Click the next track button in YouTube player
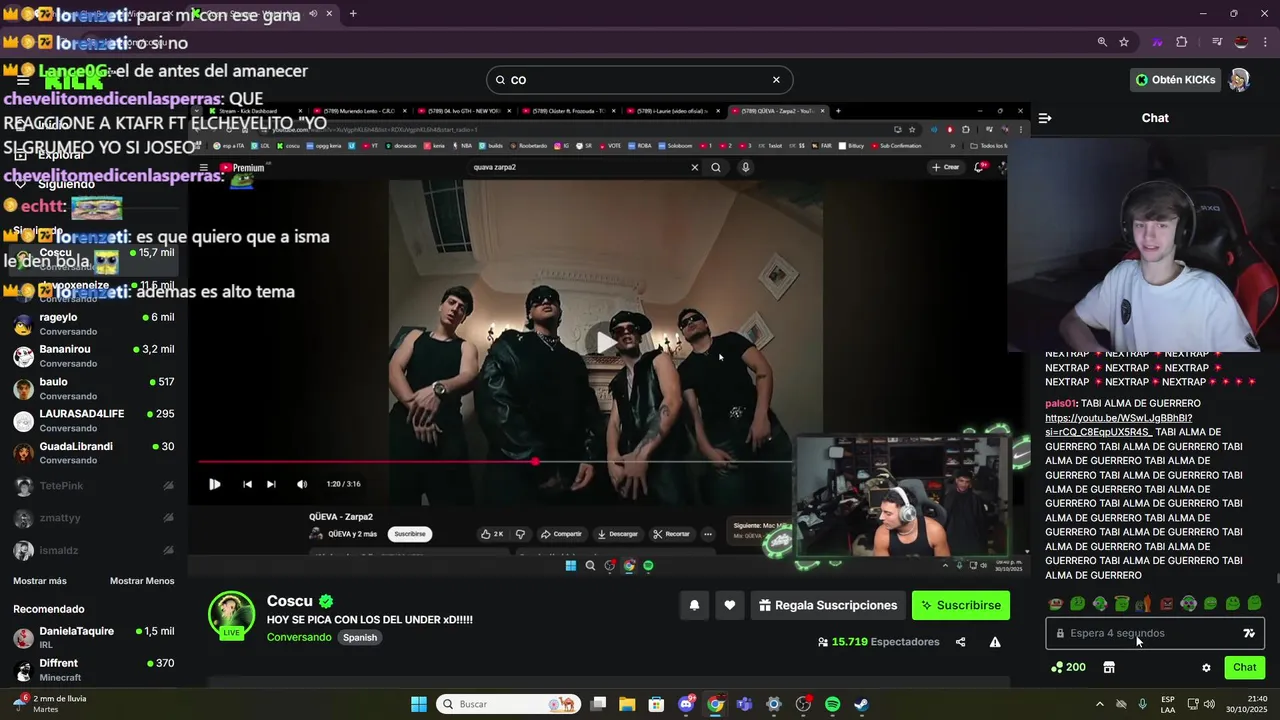The image size is (1280, 720). coord(271,484)
